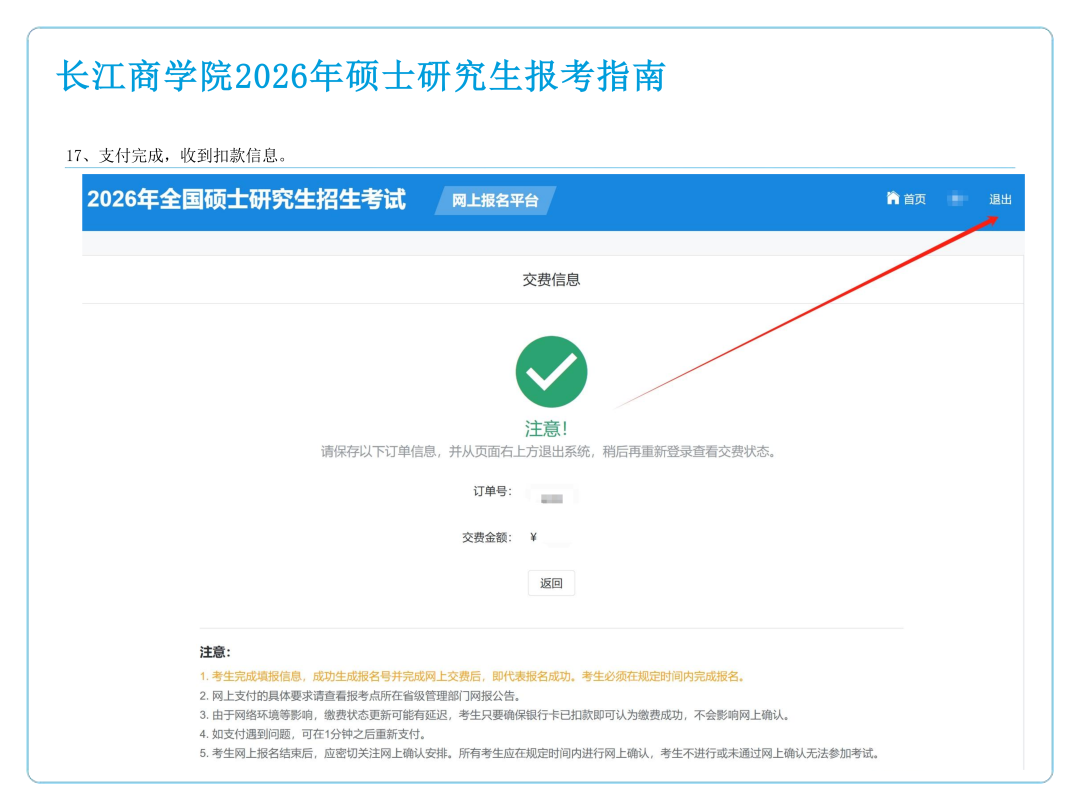The width and height of the screenshot is (1080, 810).
Task: Click the 交费信息 section heading
Action: [x=551, y=280]
